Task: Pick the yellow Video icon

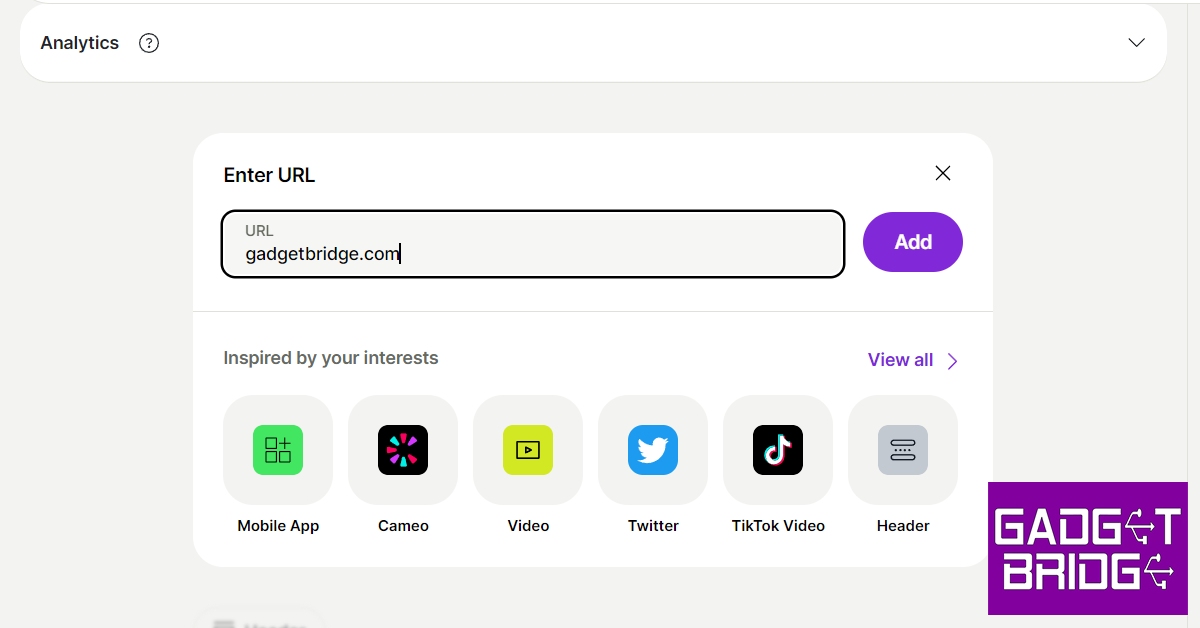Action: [528, 450]
